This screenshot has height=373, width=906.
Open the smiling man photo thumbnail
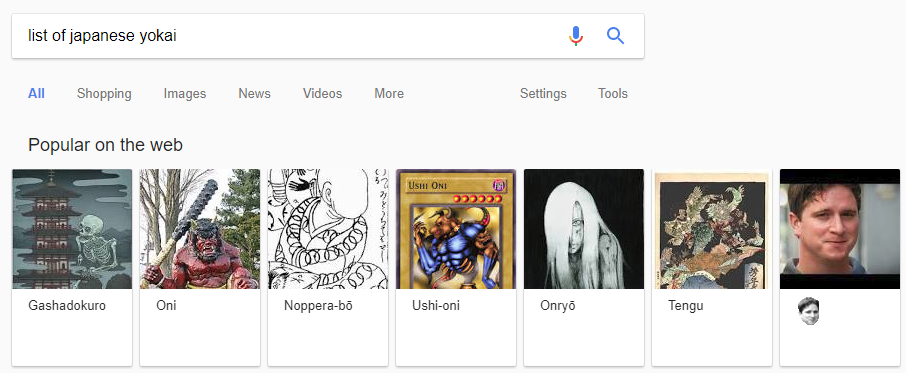pyautogui.click(x=840, y=229)
